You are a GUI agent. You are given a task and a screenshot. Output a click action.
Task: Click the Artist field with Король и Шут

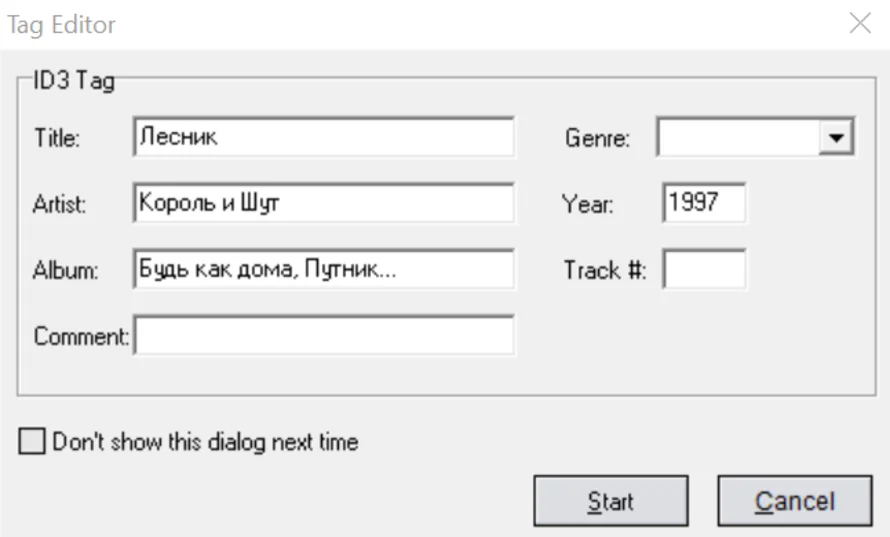click(322, 203)
